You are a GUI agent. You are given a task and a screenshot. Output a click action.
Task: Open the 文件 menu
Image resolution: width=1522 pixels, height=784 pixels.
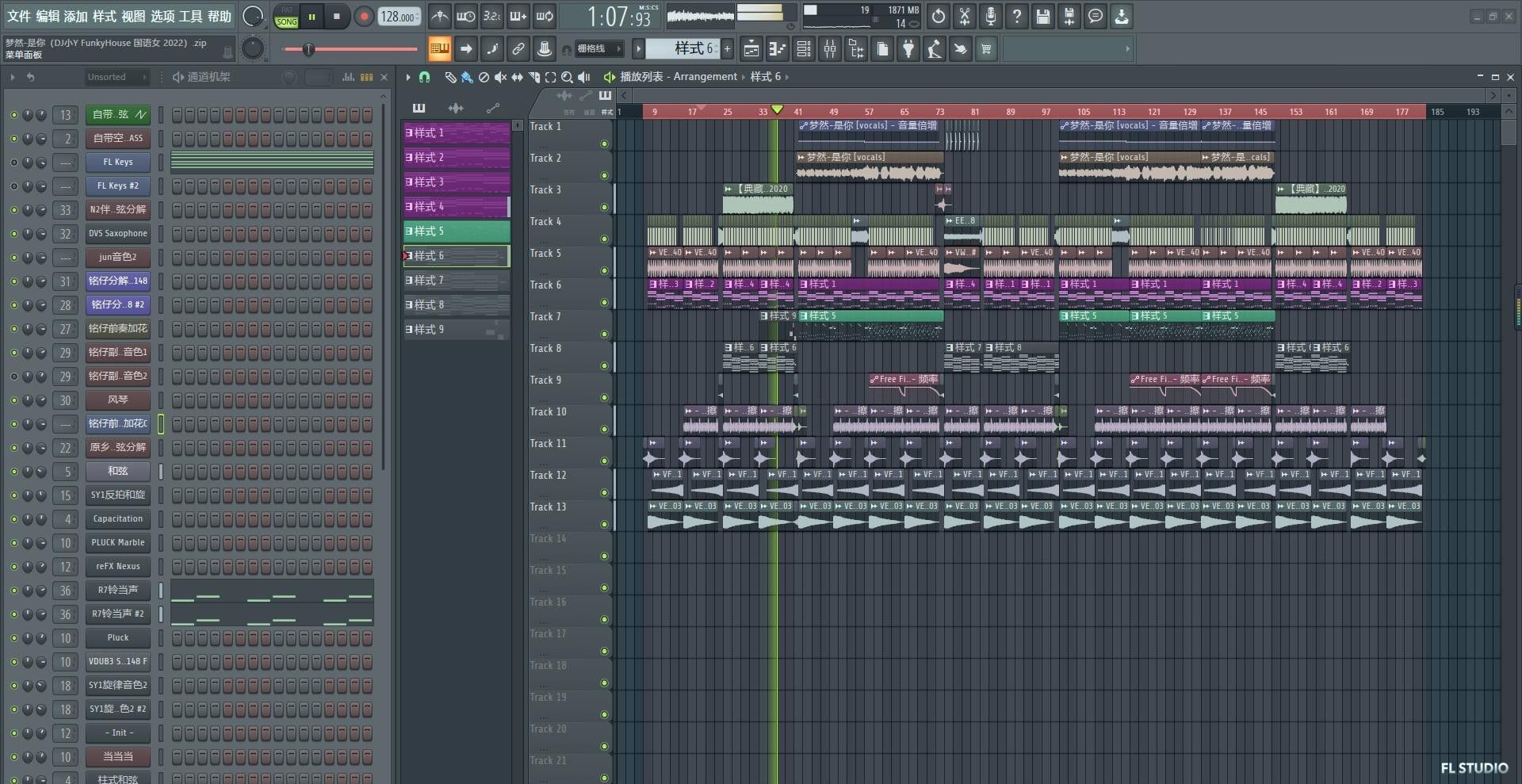(19, 16)
